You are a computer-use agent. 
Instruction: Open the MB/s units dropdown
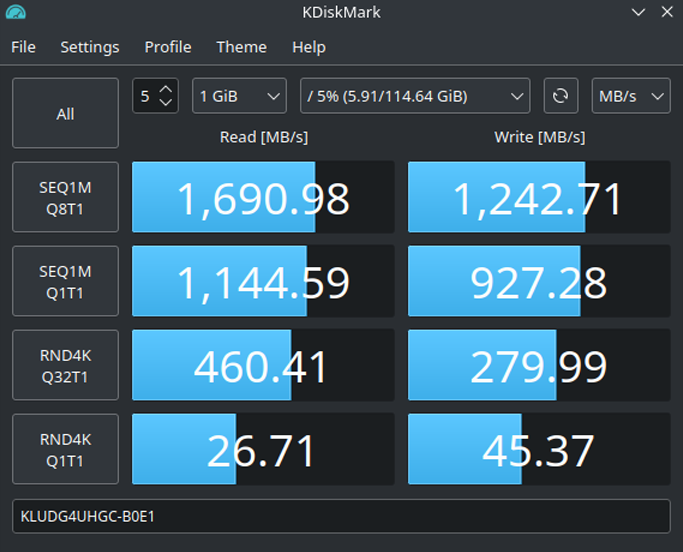(630, 96)
